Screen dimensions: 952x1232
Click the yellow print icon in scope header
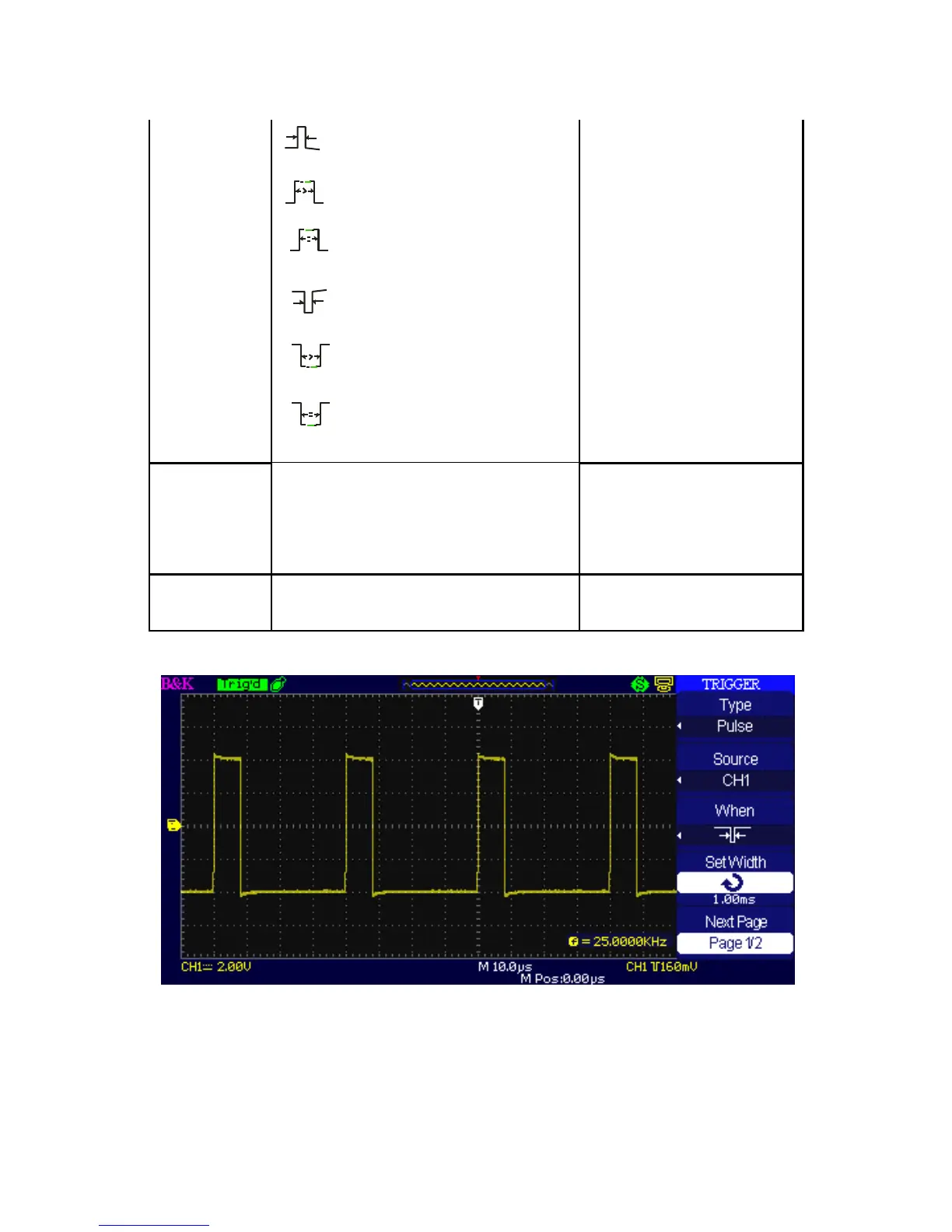pyautogui.click(x=663, y=684)
